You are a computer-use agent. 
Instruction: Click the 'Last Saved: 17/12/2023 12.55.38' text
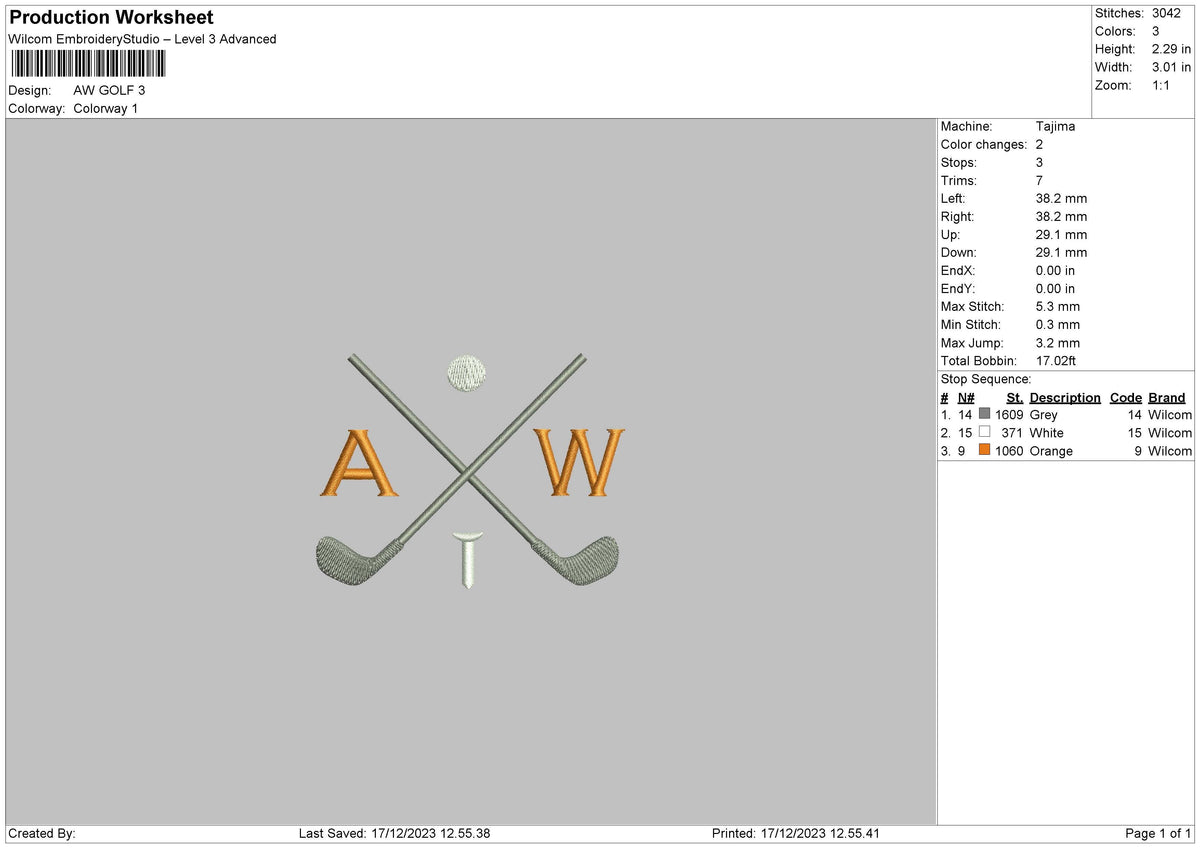(x=394, y=833)
